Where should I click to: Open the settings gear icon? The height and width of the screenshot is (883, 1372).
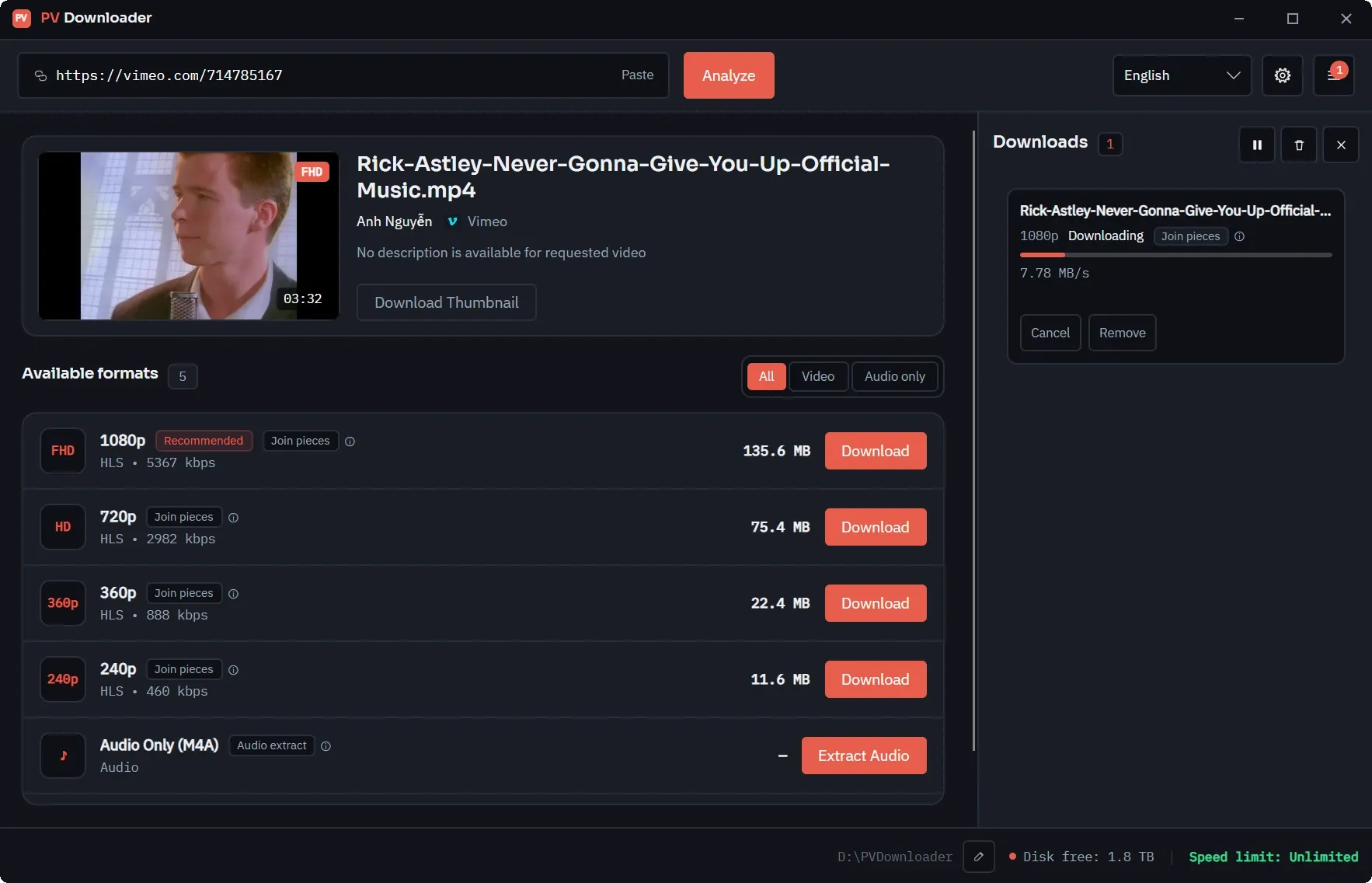pyautogui.click(x=1282, y=75)
